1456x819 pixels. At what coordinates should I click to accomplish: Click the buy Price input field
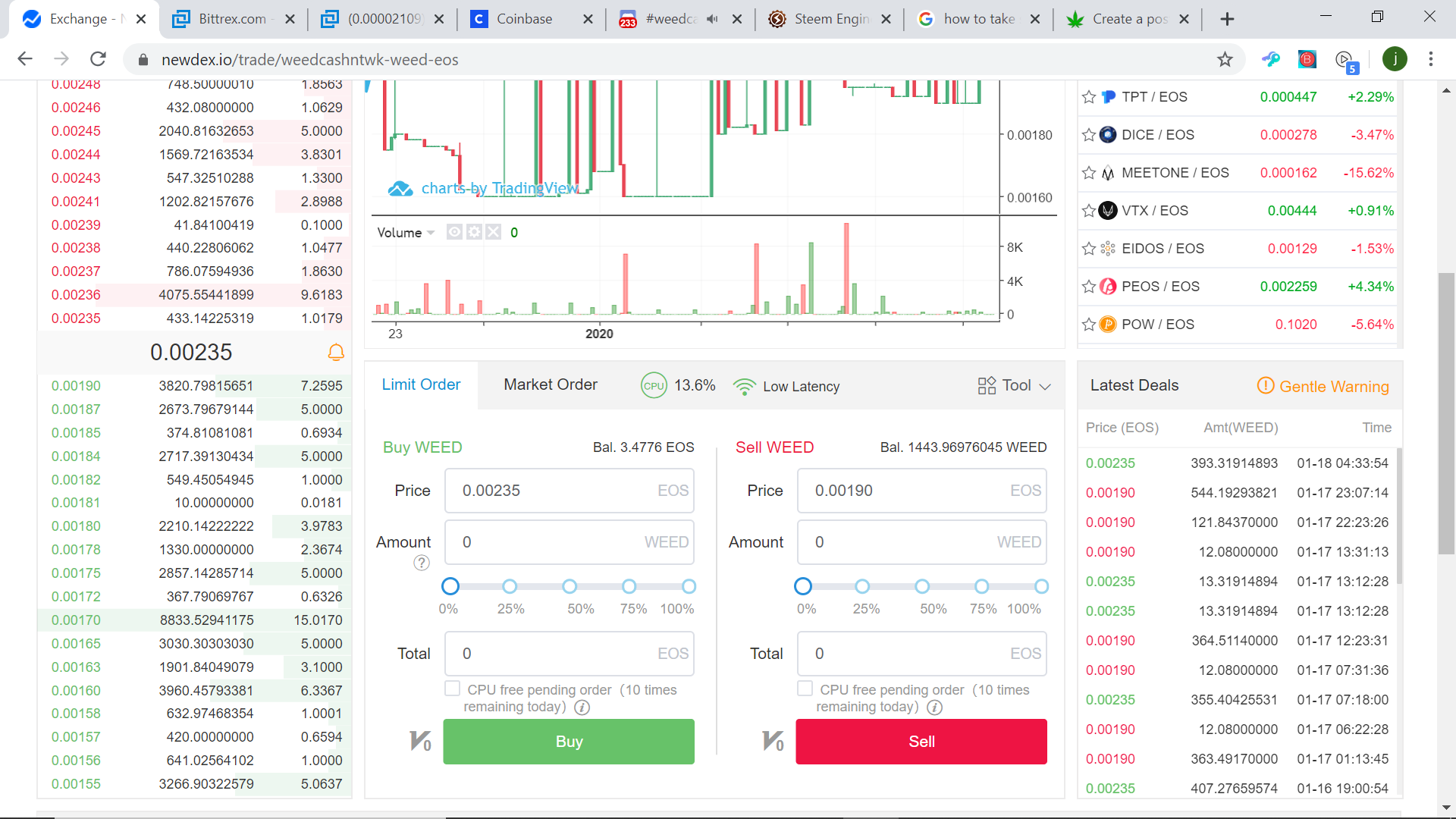pyautogui.click(x=569, y=491)
